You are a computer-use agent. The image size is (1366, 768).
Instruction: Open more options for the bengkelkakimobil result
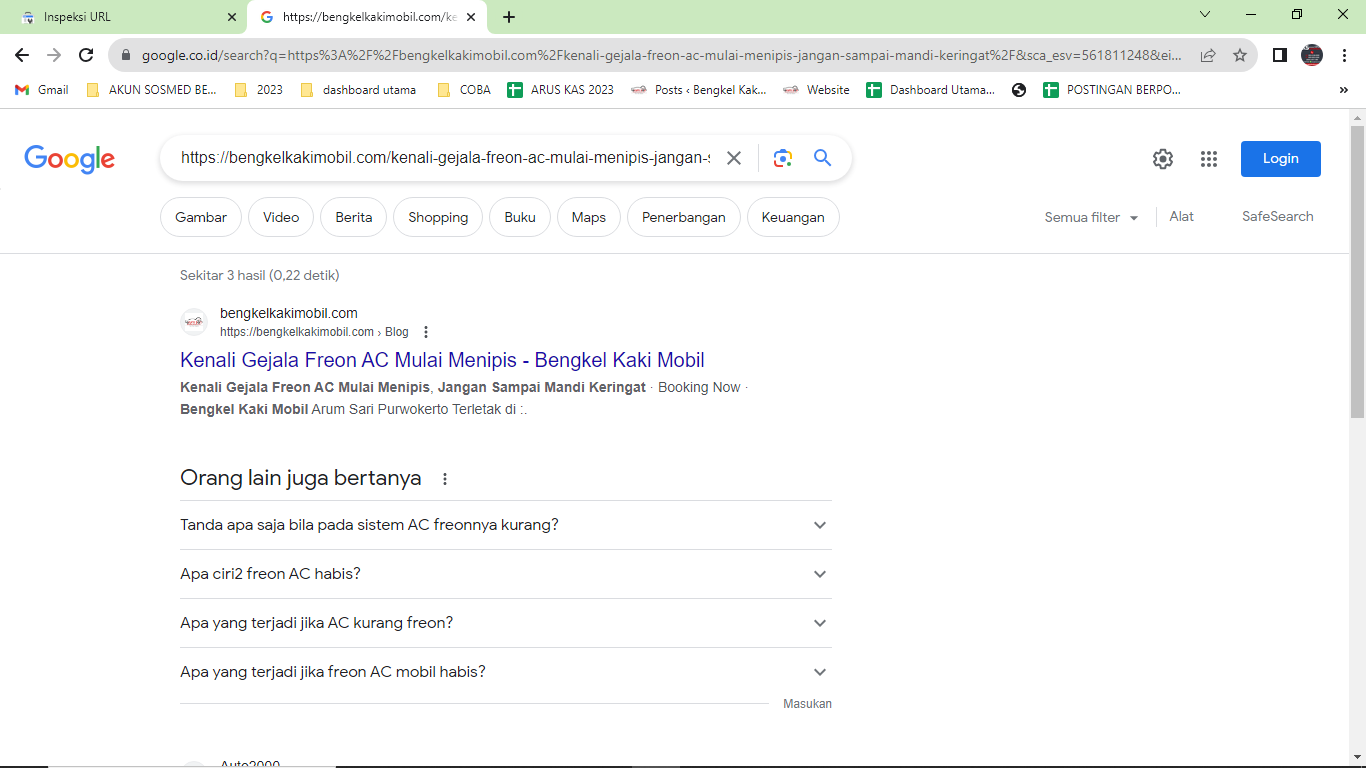pyautogui.click(x=426, y=332)
